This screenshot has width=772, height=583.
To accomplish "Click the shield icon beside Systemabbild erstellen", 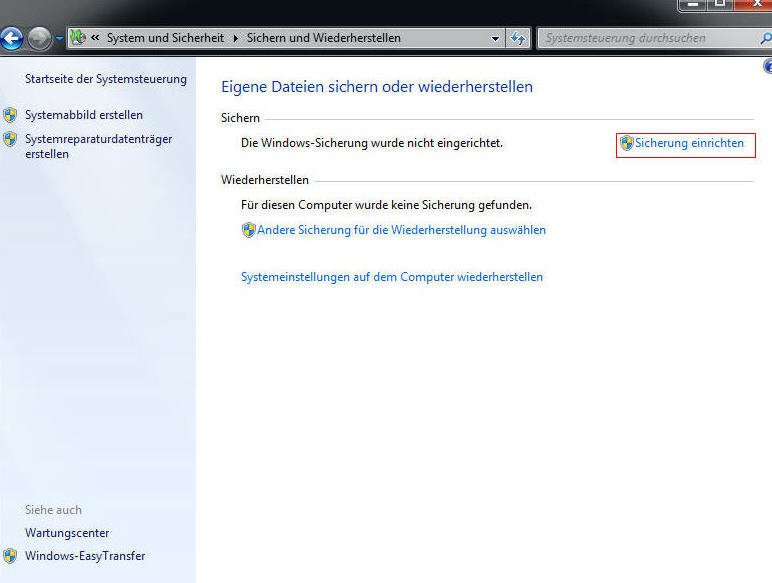I will pyautogui.click(x=10, y=115).
